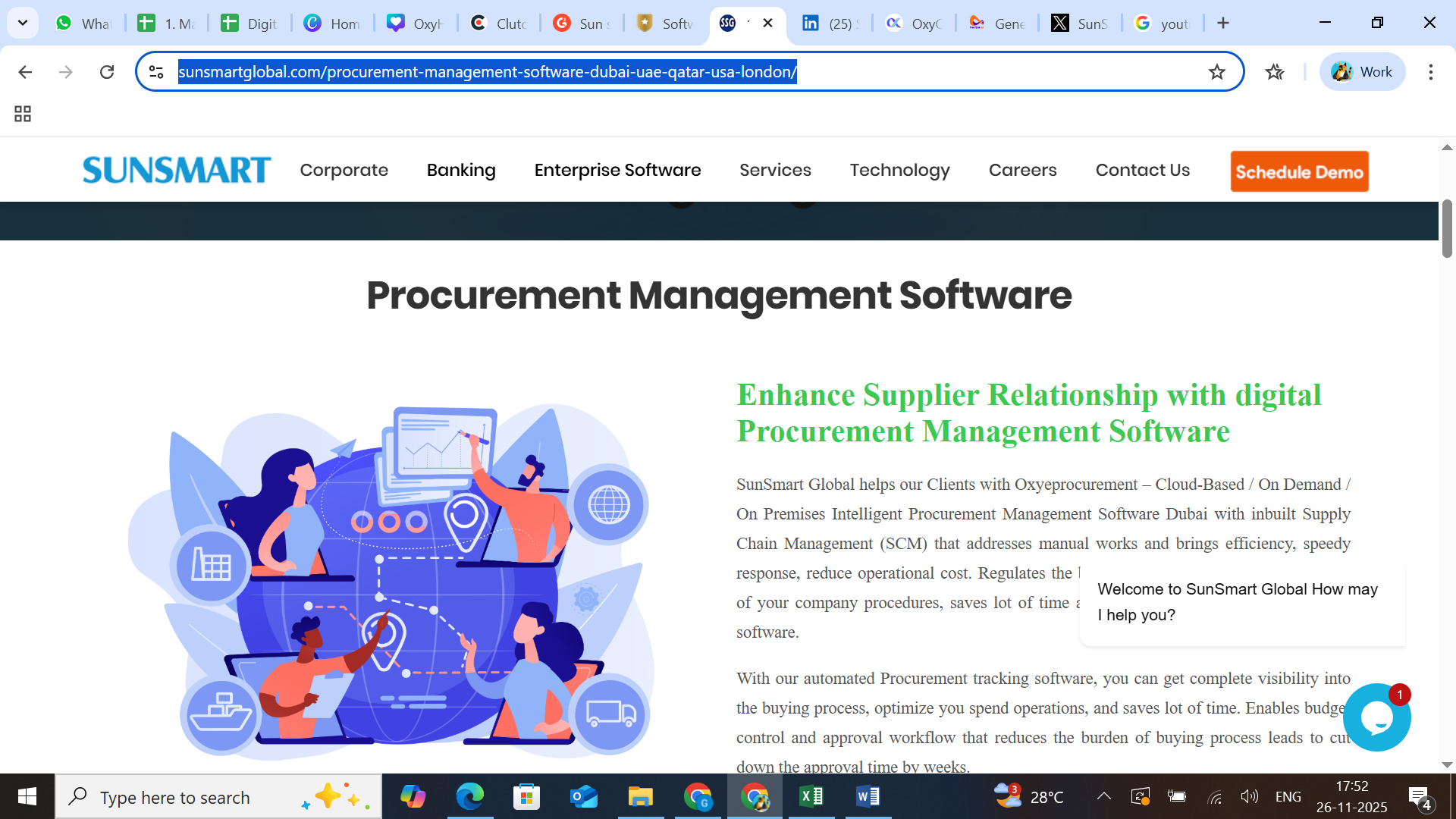Close the active SunSmart tab

pos(767,23)
